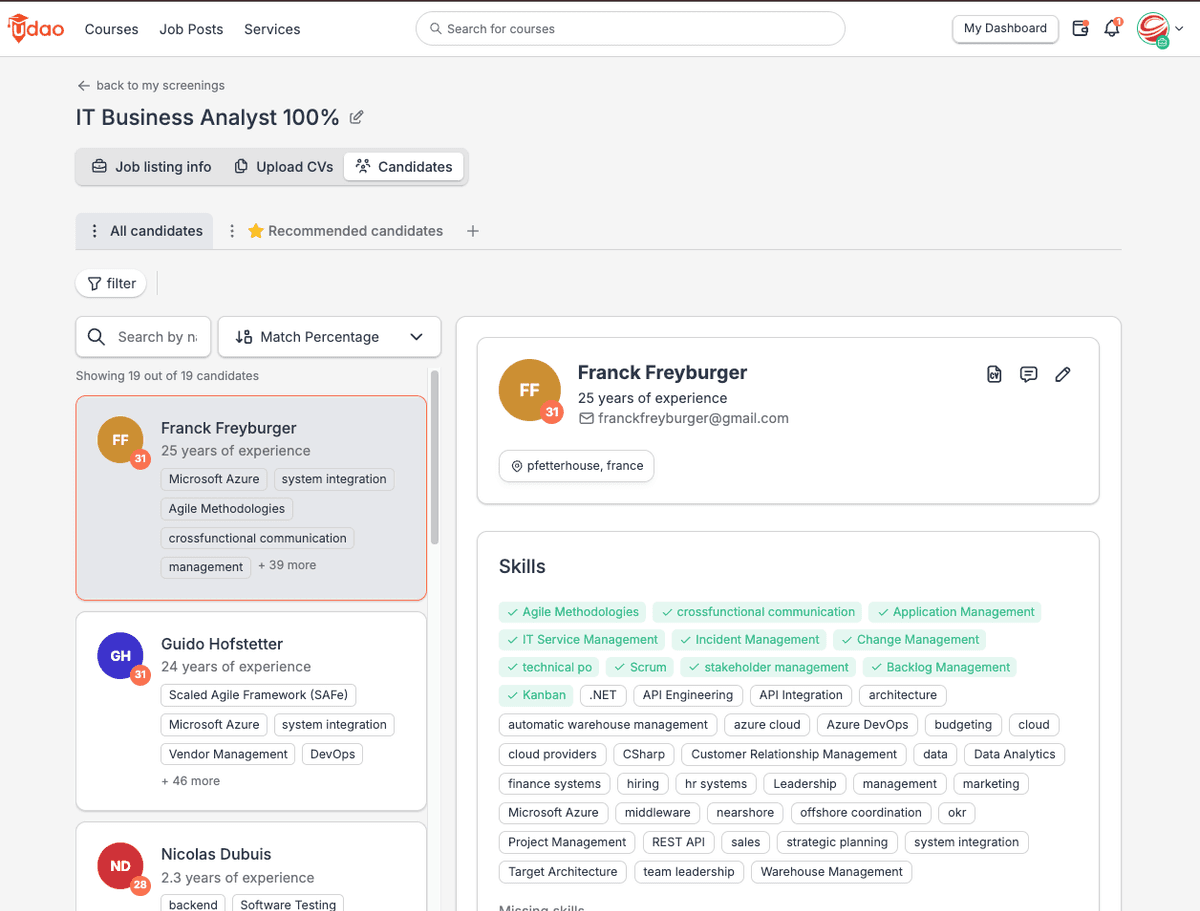Open comments for Franck Freyburger
Screen dimensions: 1200x911
coord(1028,373)
